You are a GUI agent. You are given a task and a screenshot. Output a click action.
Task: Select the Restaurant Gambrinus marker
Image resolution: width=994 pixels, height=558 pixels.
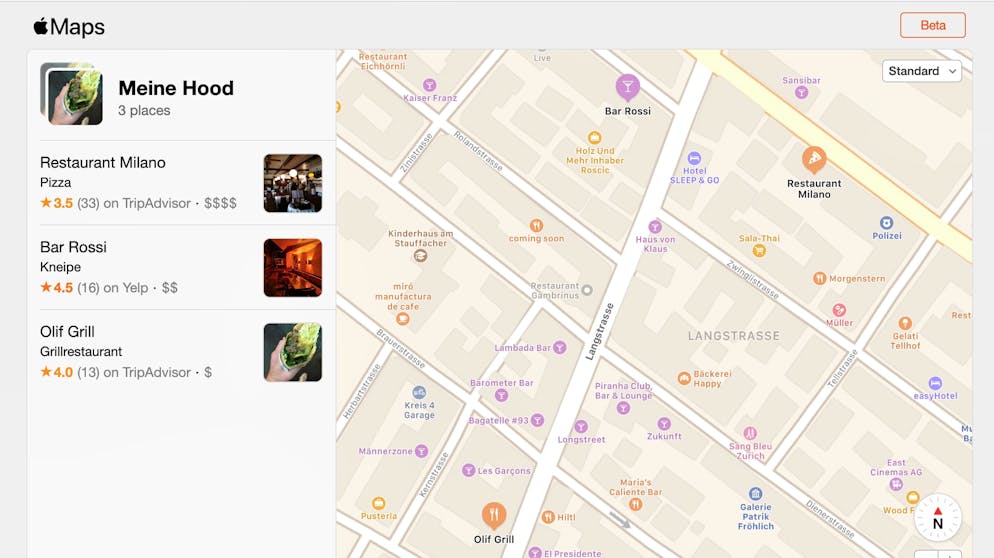coord(587,290)
